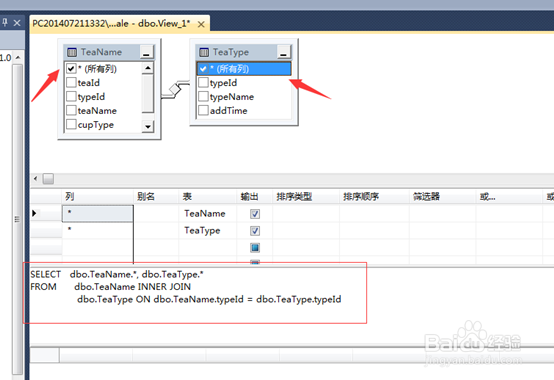This screenshot has width=554, height=380.
Task: Toggle output checkbox for TeaType row
Action: coord(255,231)
